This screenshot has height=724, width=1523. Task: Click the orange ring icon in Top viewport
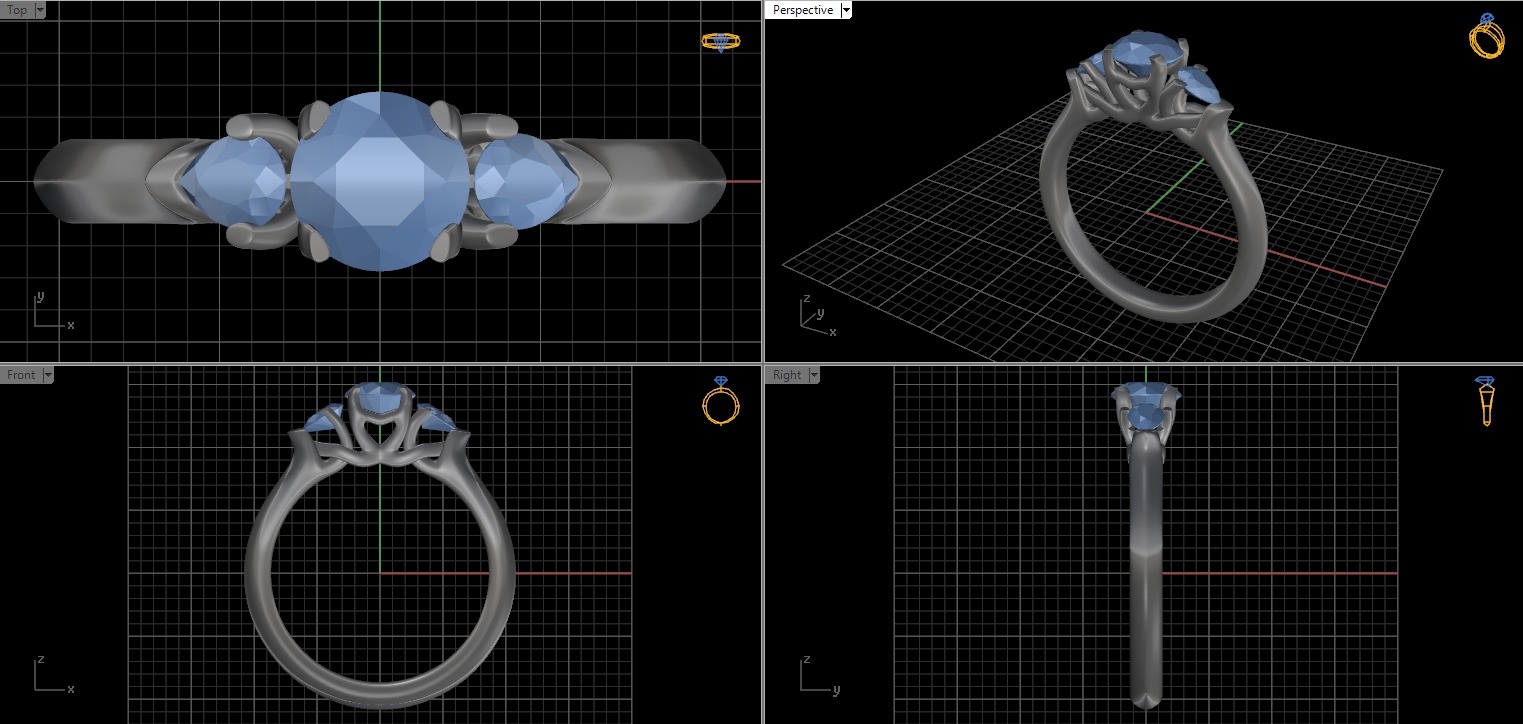point(721,42)
